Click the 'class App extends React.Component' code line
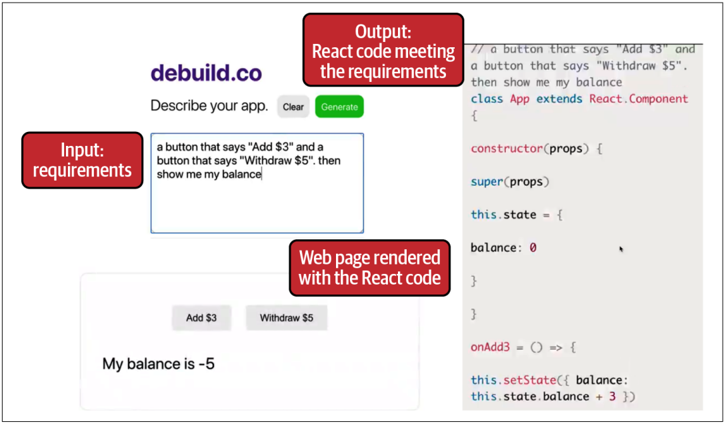Viewport: 725px width, 424px height. (579, 99)
